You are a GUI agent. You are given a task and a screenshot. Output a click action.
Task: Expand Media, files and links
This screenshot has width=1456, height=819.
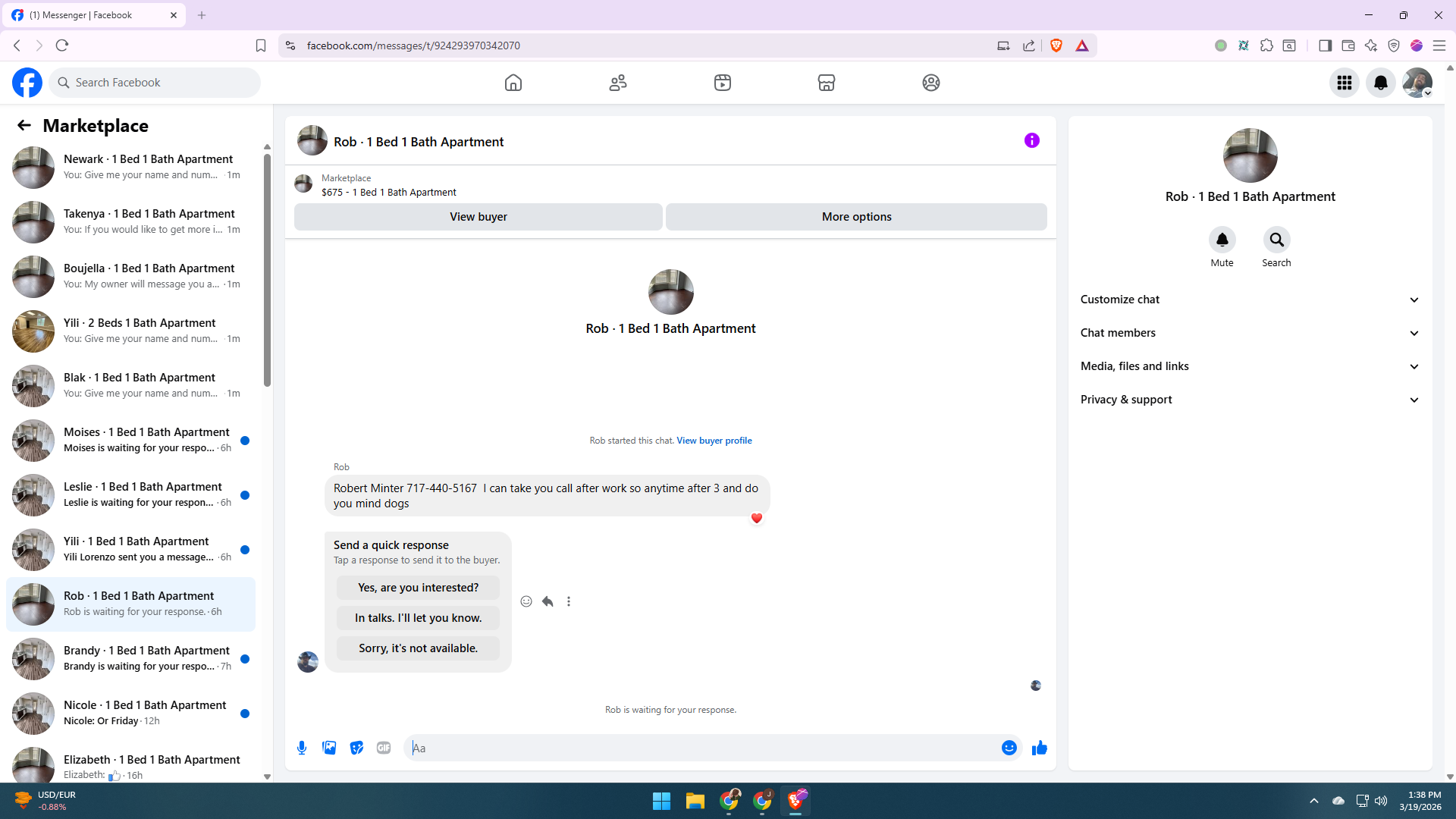[1250, 366]
